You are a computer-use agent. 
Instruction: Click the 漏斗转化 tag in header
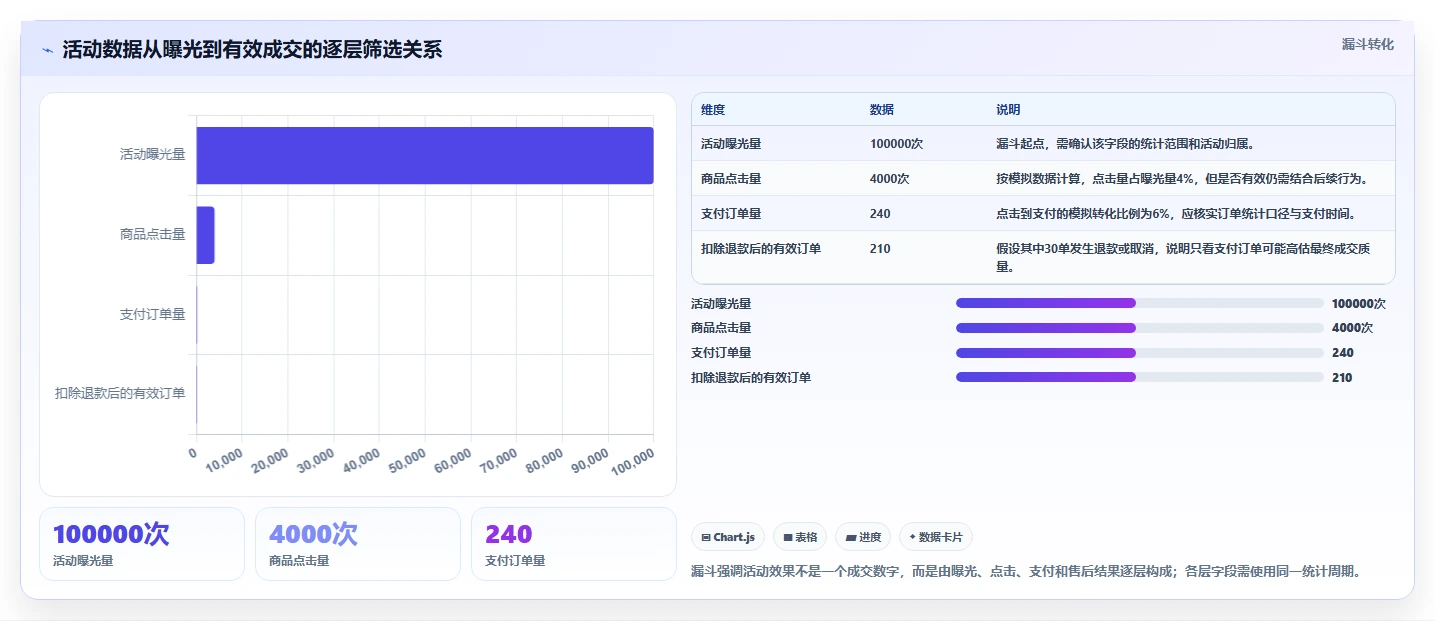[x=1367, y=45]
